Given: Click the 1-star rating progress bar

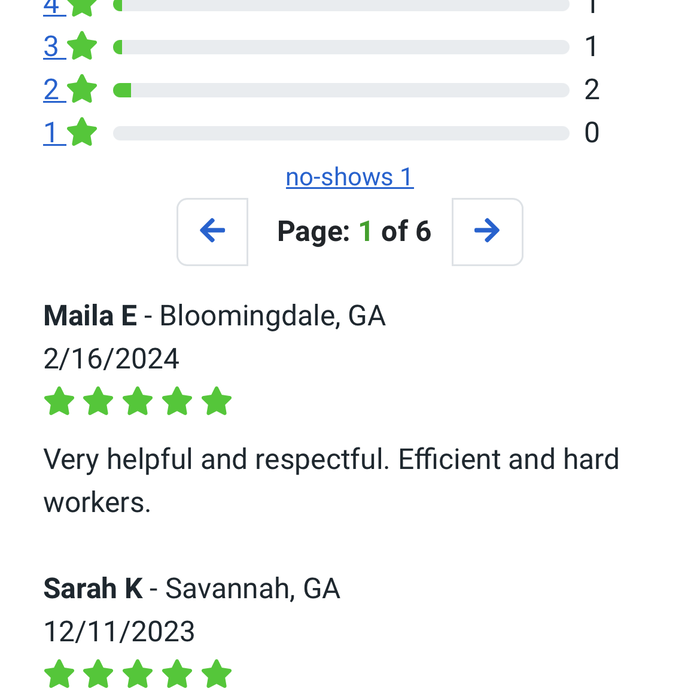Looking at the screenshot, I should click(342, 133).
